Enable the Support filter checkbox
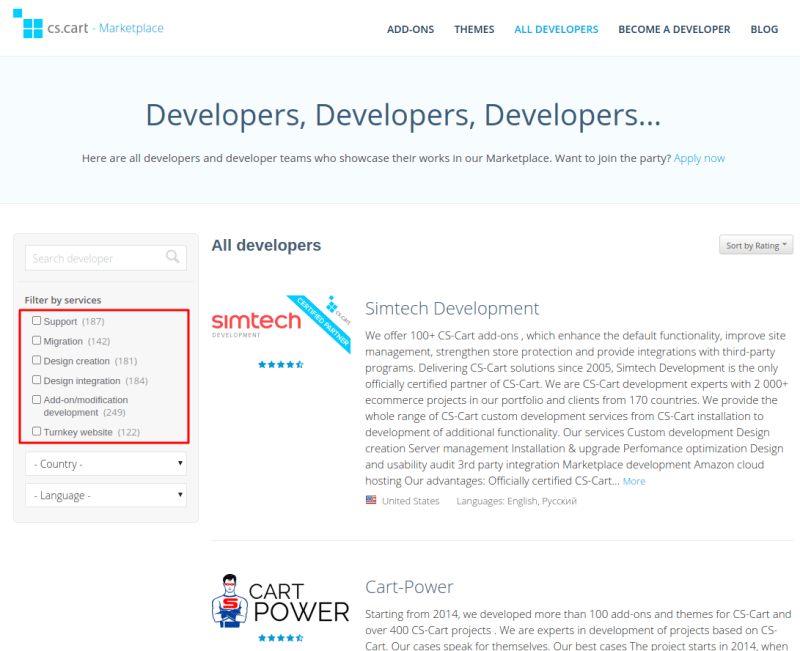Screen dimensions: 800x651 coord(35,320)
